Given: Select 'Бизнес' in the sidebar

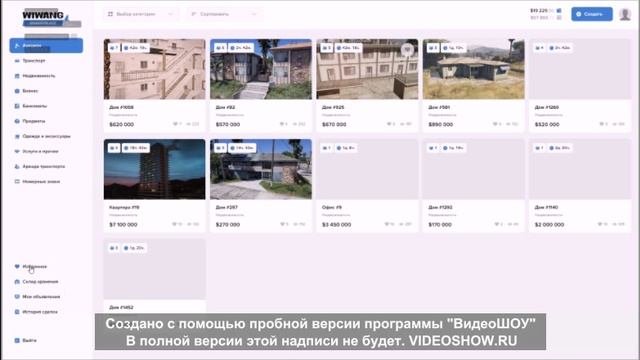Looking at the screenshot, I should 30,91.
